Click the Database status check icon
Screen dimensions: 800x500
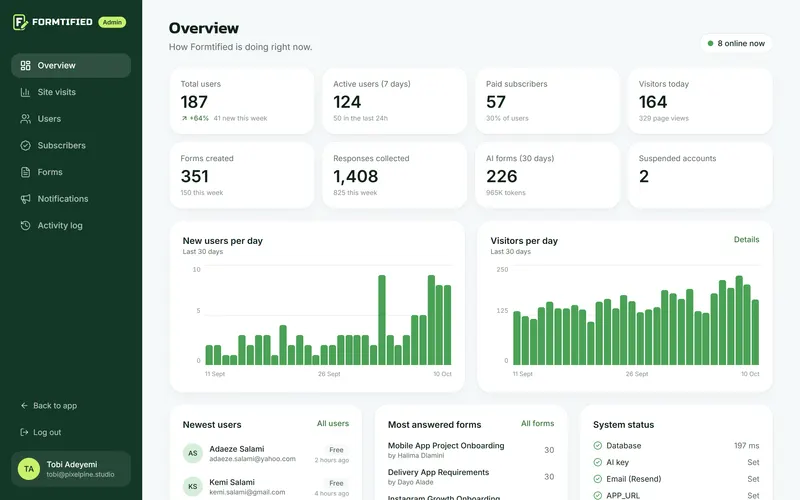pos(597,445)
